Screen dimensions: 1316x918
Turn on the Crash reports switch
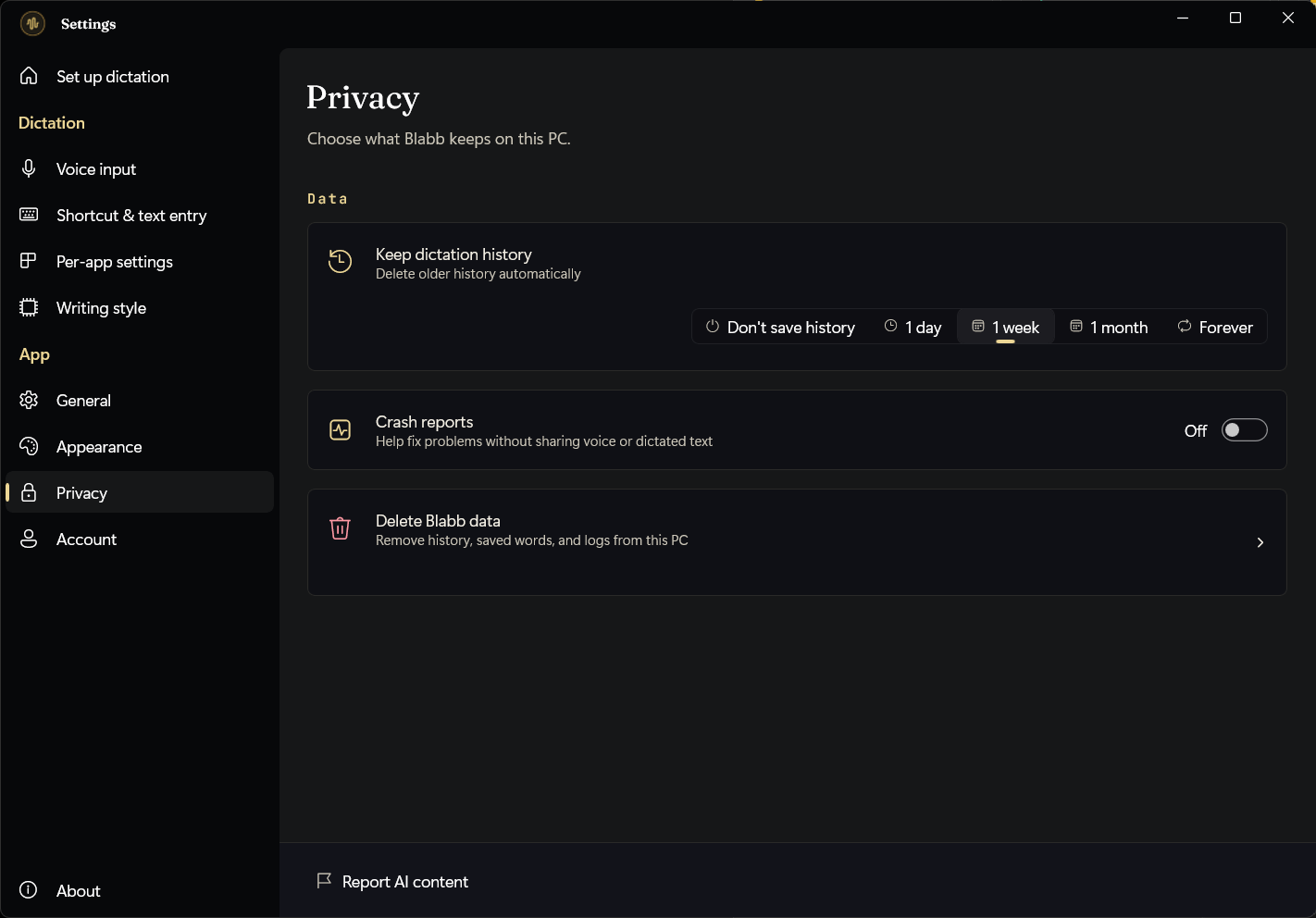pos(1245,430)
